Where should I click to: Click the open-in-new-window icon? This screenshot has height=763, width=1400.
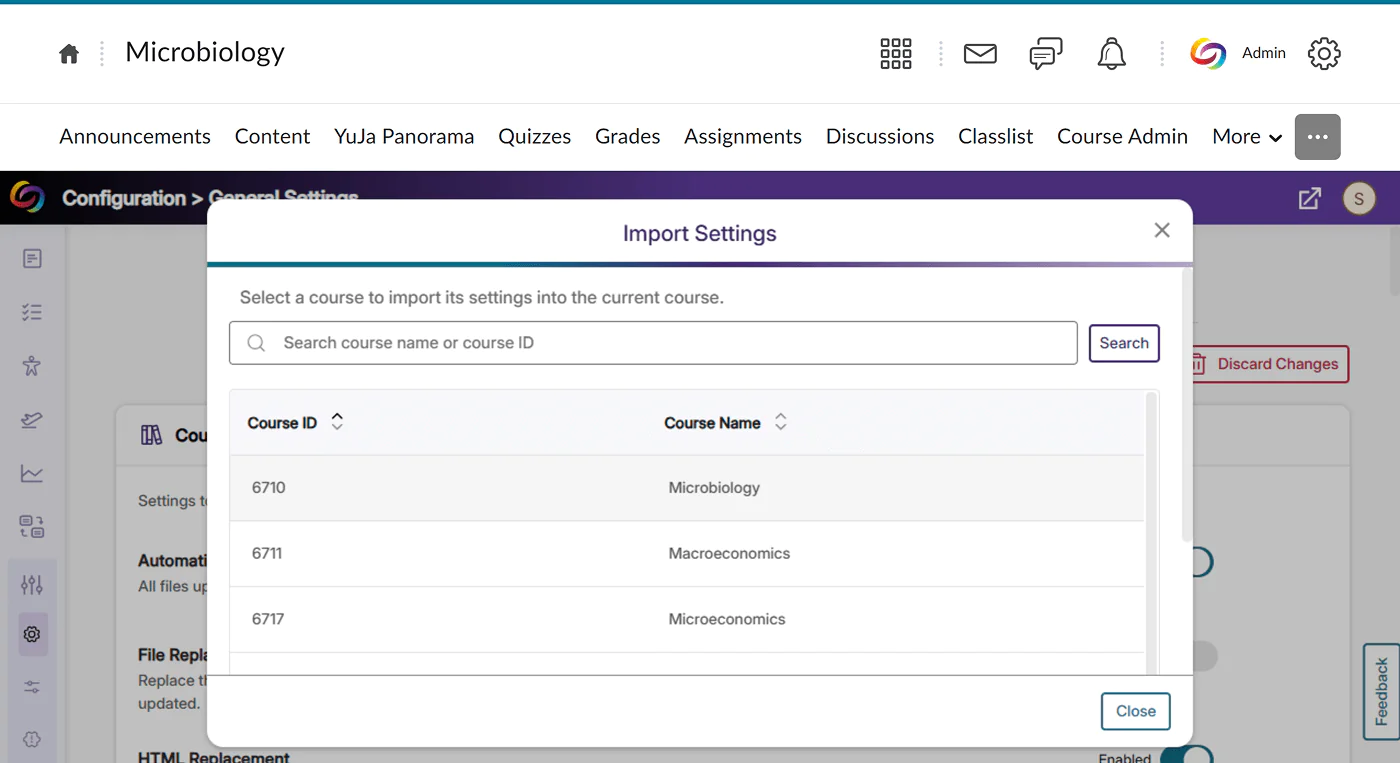click(x=1309, y=198)
